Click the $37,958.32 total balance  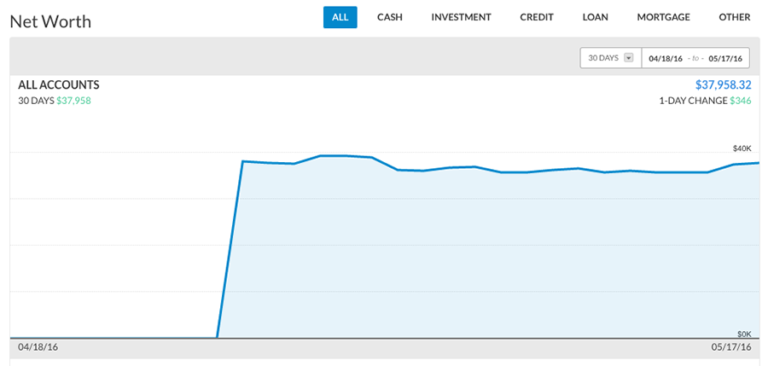pos(723,85)
